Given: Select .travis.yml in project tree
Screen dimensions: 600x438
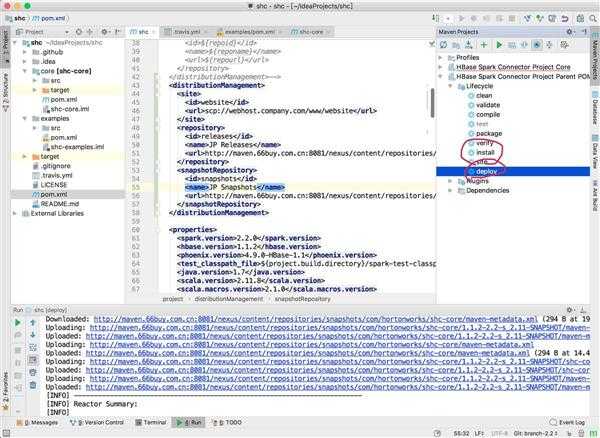Looking at the screenshot, I should 52,176.
